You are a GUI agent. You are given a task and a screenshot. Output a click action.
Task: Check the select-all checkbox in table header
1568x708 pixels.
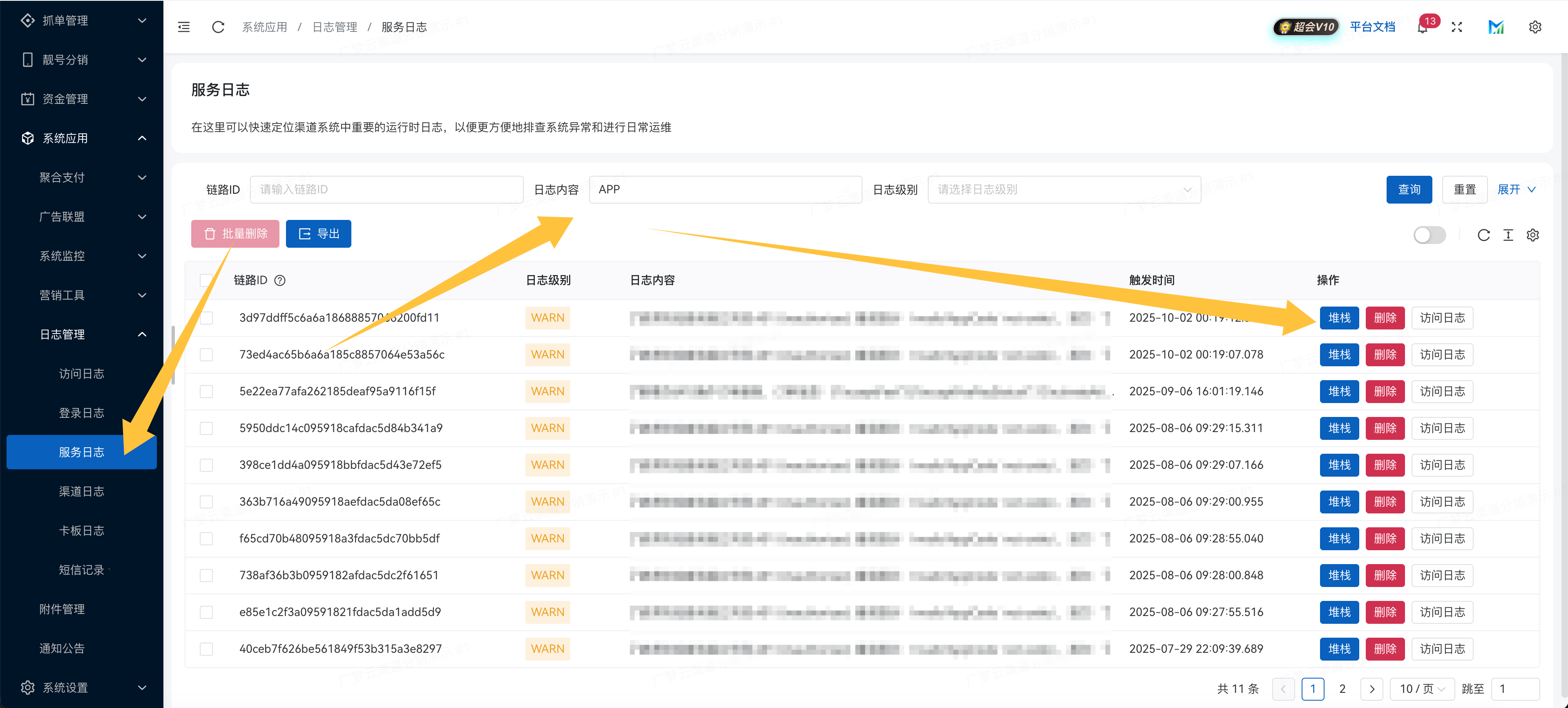[206, 280]
